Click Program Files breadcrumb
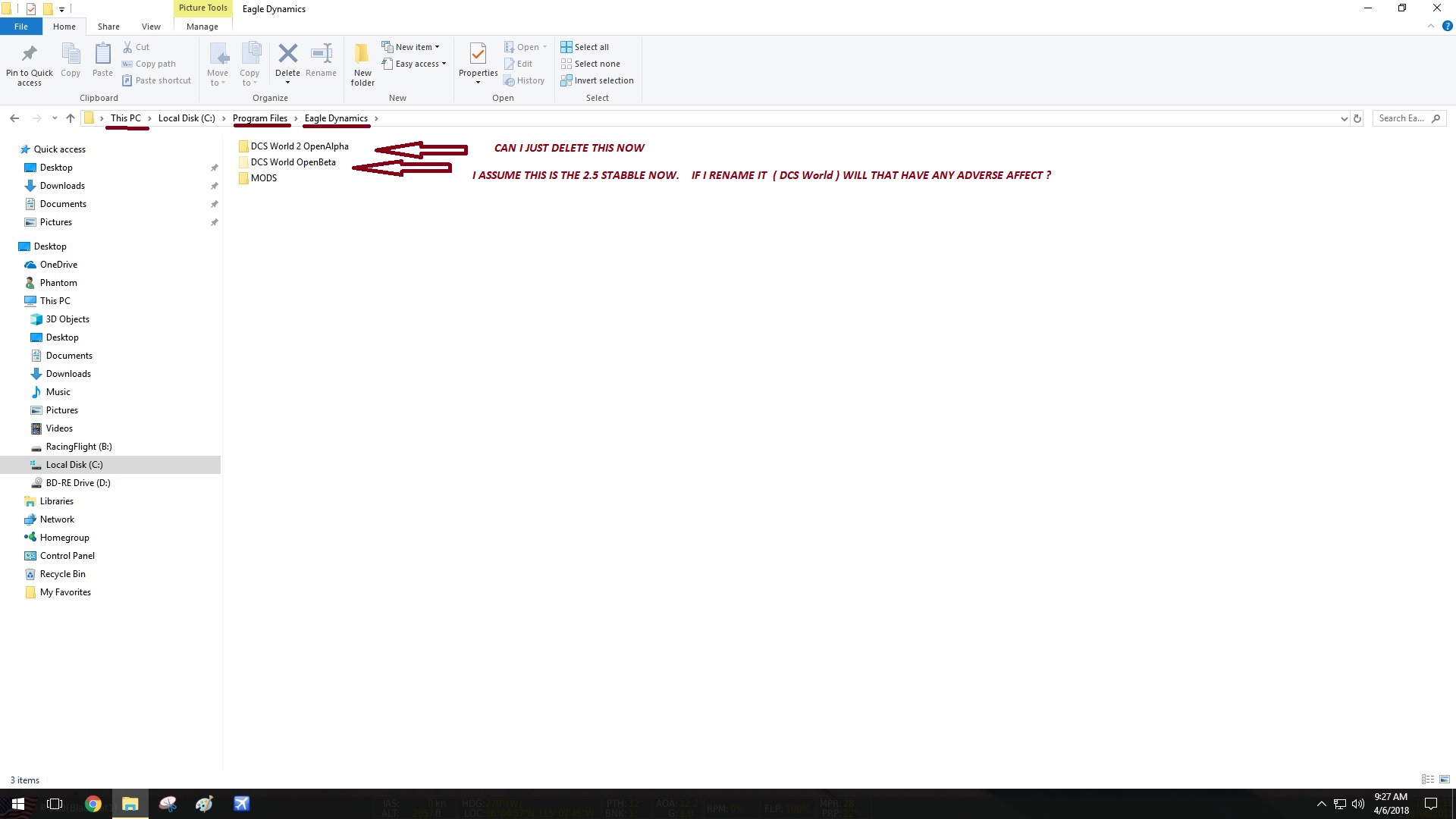The width and height of the screenshot is (1456, 819). pyautogui.click(x=260, y=118)
